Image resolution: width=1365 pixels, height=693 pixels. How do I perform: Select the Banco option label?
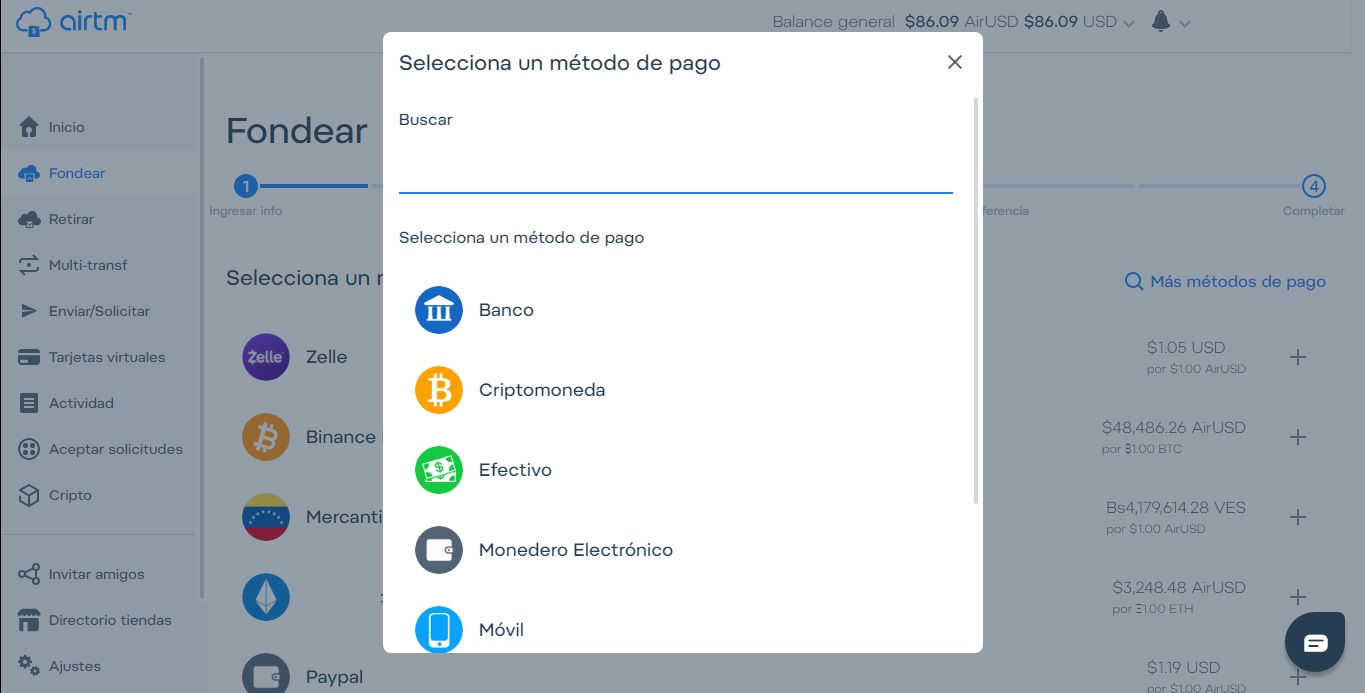point(506,310)
